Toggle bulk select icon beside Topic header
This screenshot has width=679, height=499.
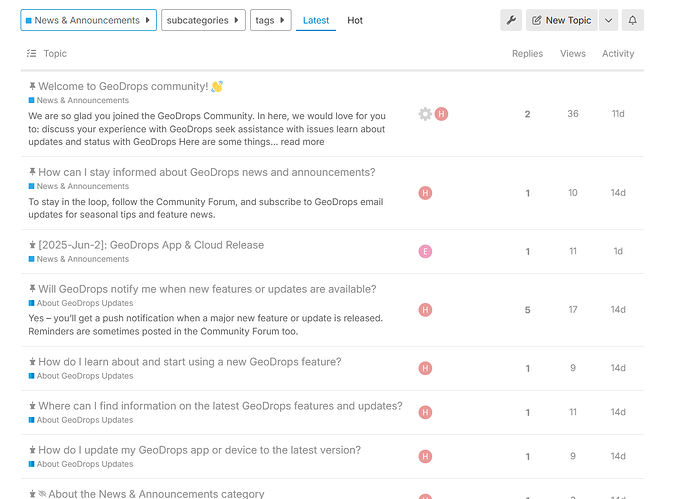click(x=31, y=53)
